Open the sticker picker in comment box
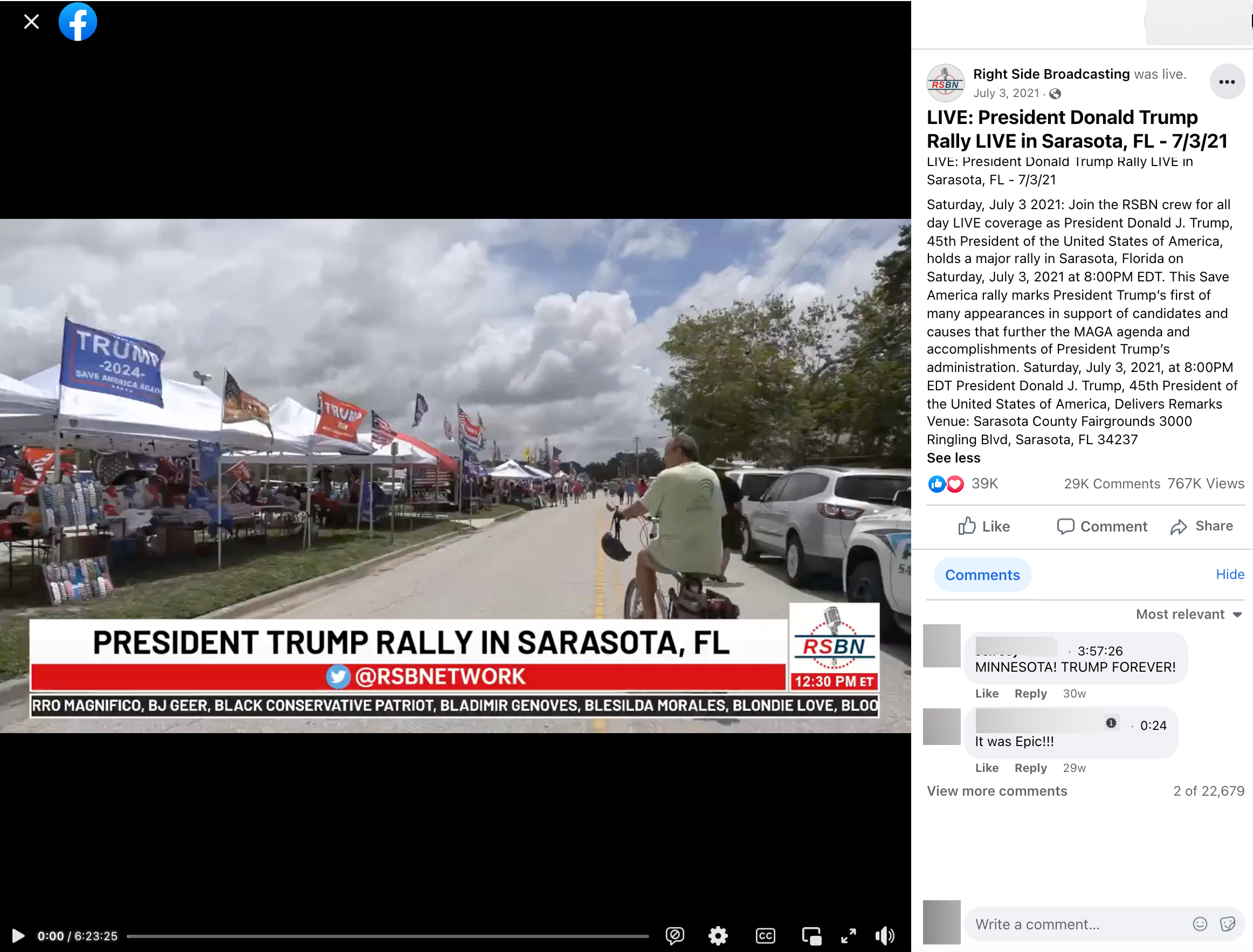The width and height of the screenshot is (1253, 952). pyautogui.click(x=1228, y=924)
